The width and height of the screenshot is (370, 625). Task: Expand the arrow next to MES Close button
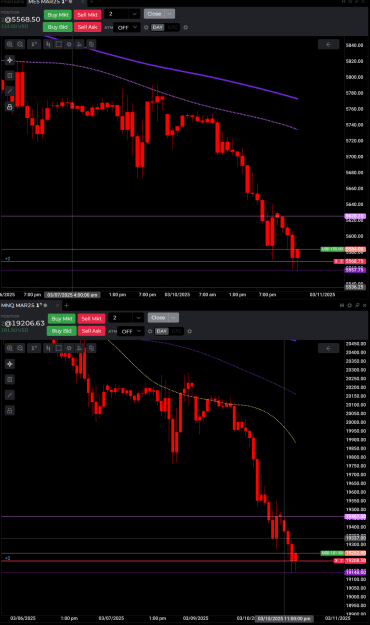pos(169,14)
